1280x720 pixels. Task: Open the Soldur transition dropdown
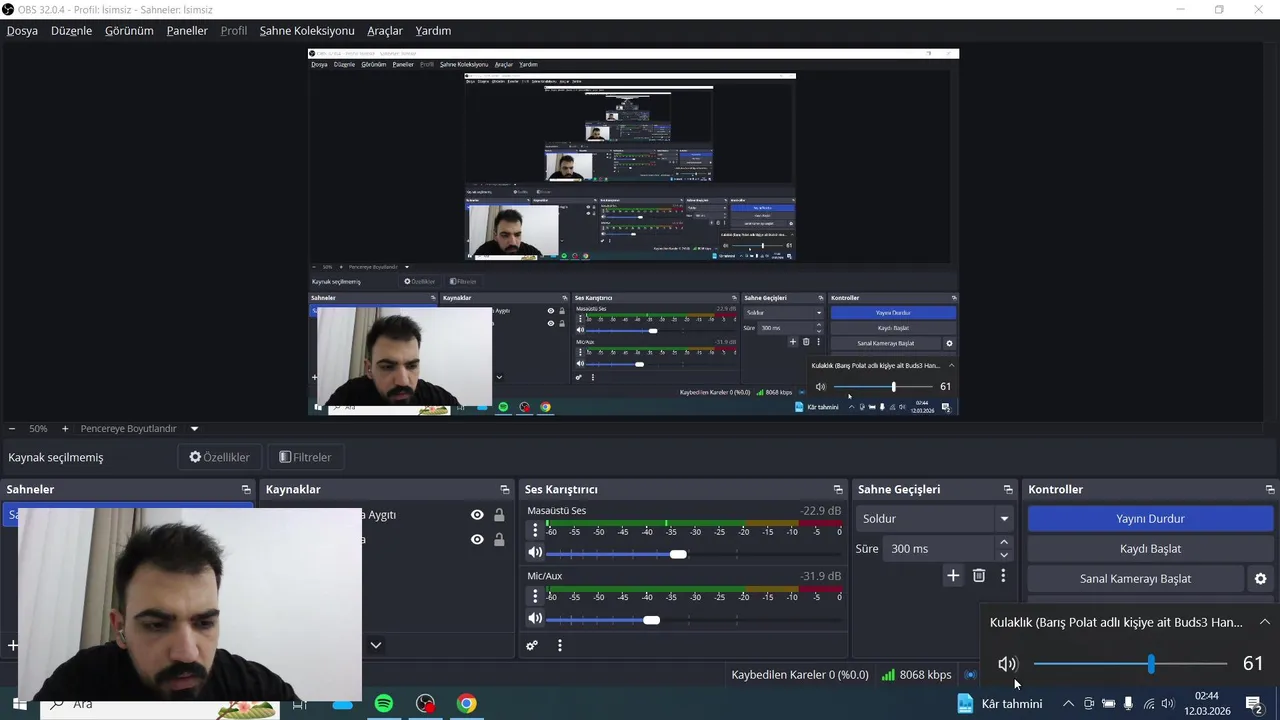(x=935, y=519)
